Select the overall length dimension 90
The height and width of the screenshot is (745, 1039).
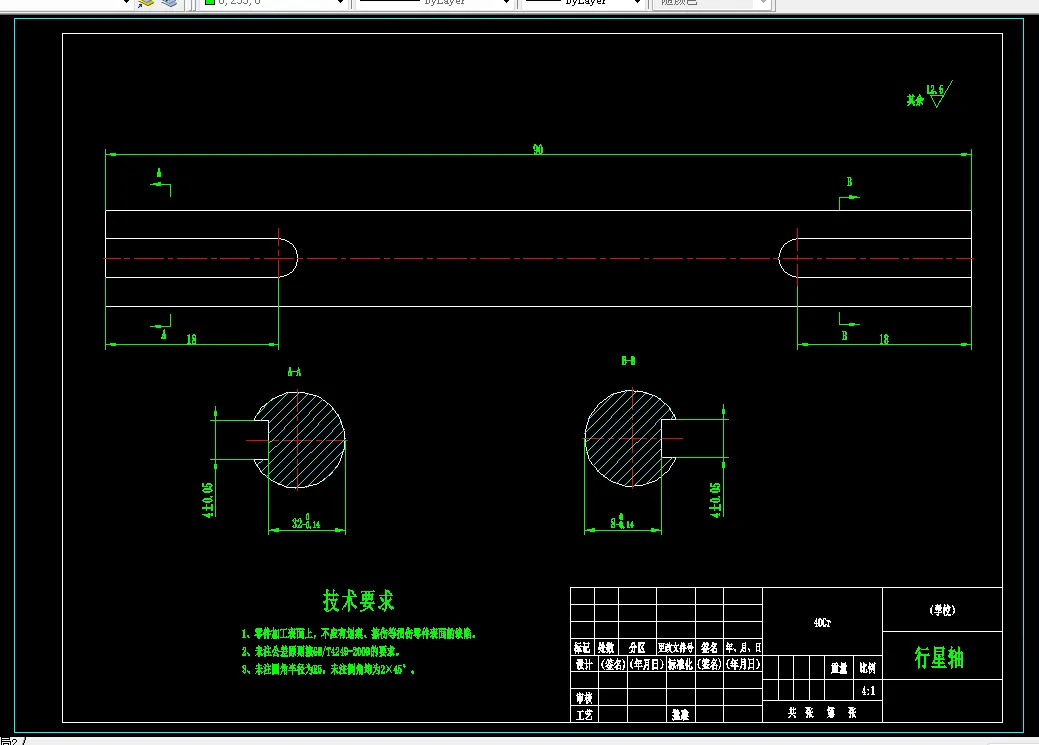click(538, 150)
